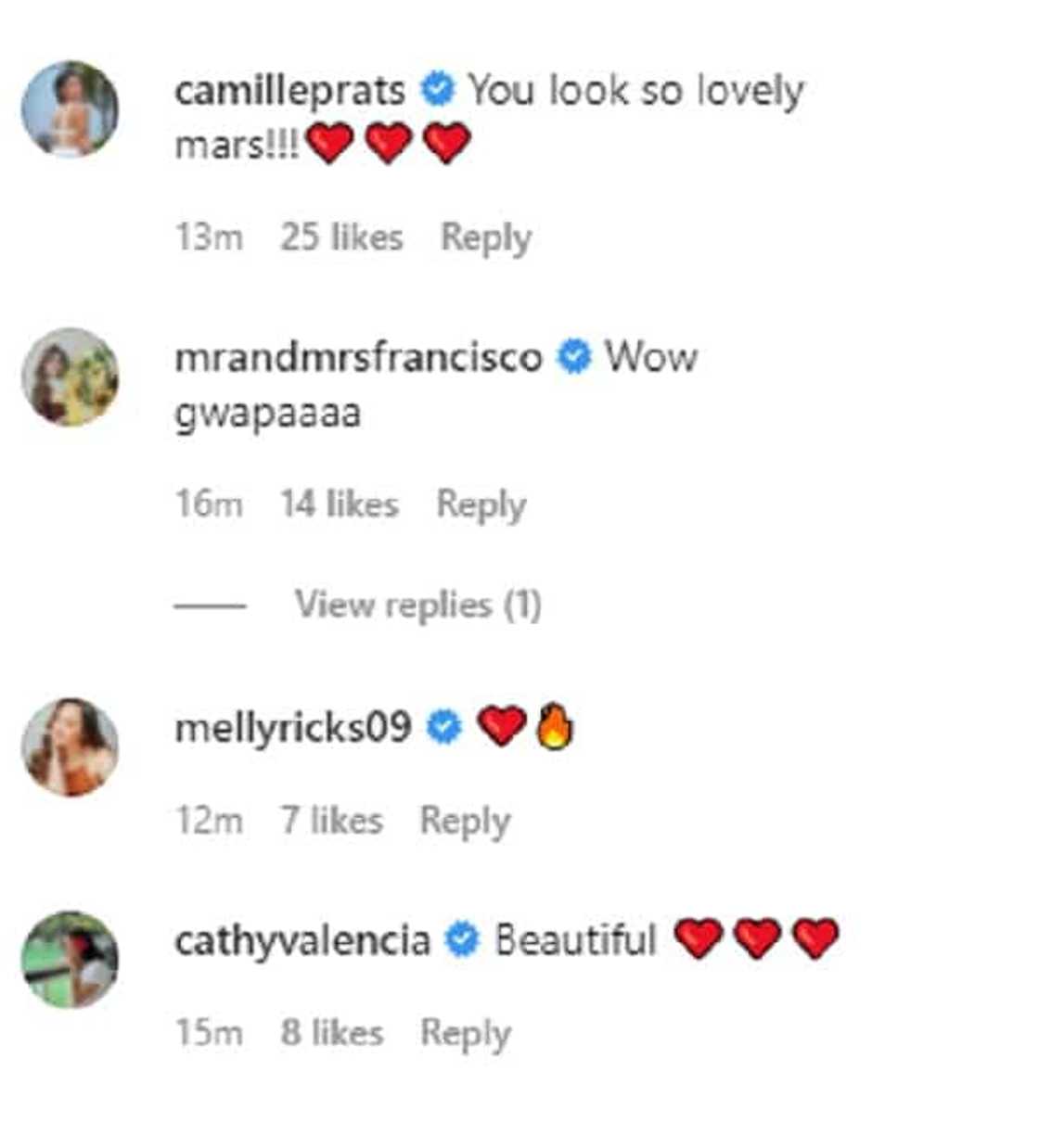Reply to cathyvalencia's Beautiful comment

click(x=465, y=1033)
